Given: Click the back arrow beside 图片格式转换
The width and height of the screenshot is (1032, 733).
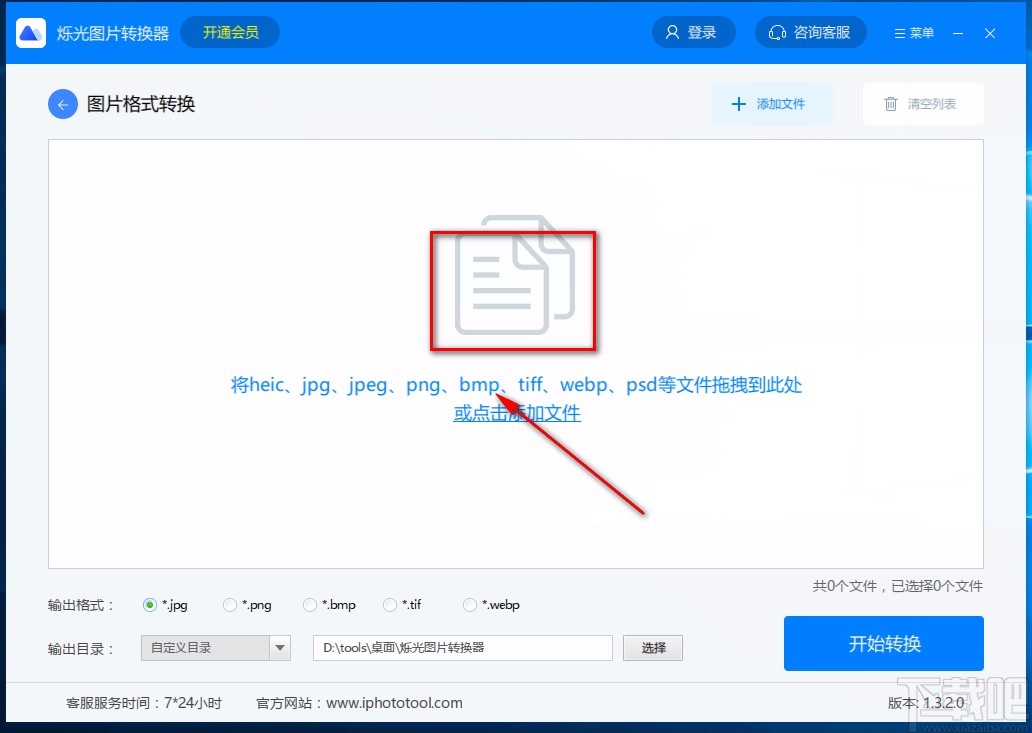Looking at the screenshot, I should tap(62, 104).
